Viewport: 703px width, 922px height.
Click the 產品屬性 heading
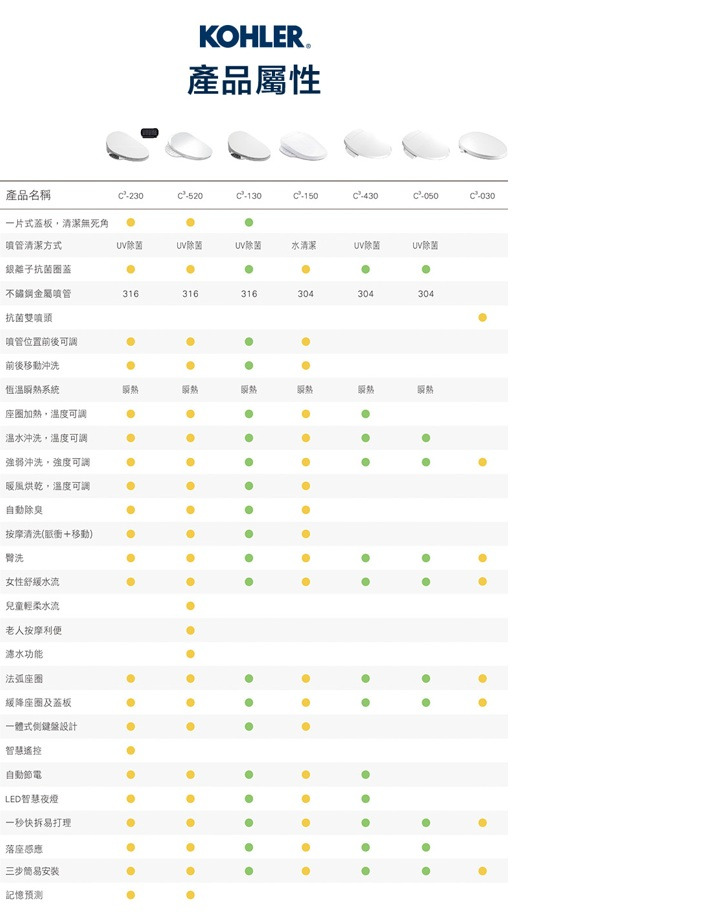(x=254, y=80)
